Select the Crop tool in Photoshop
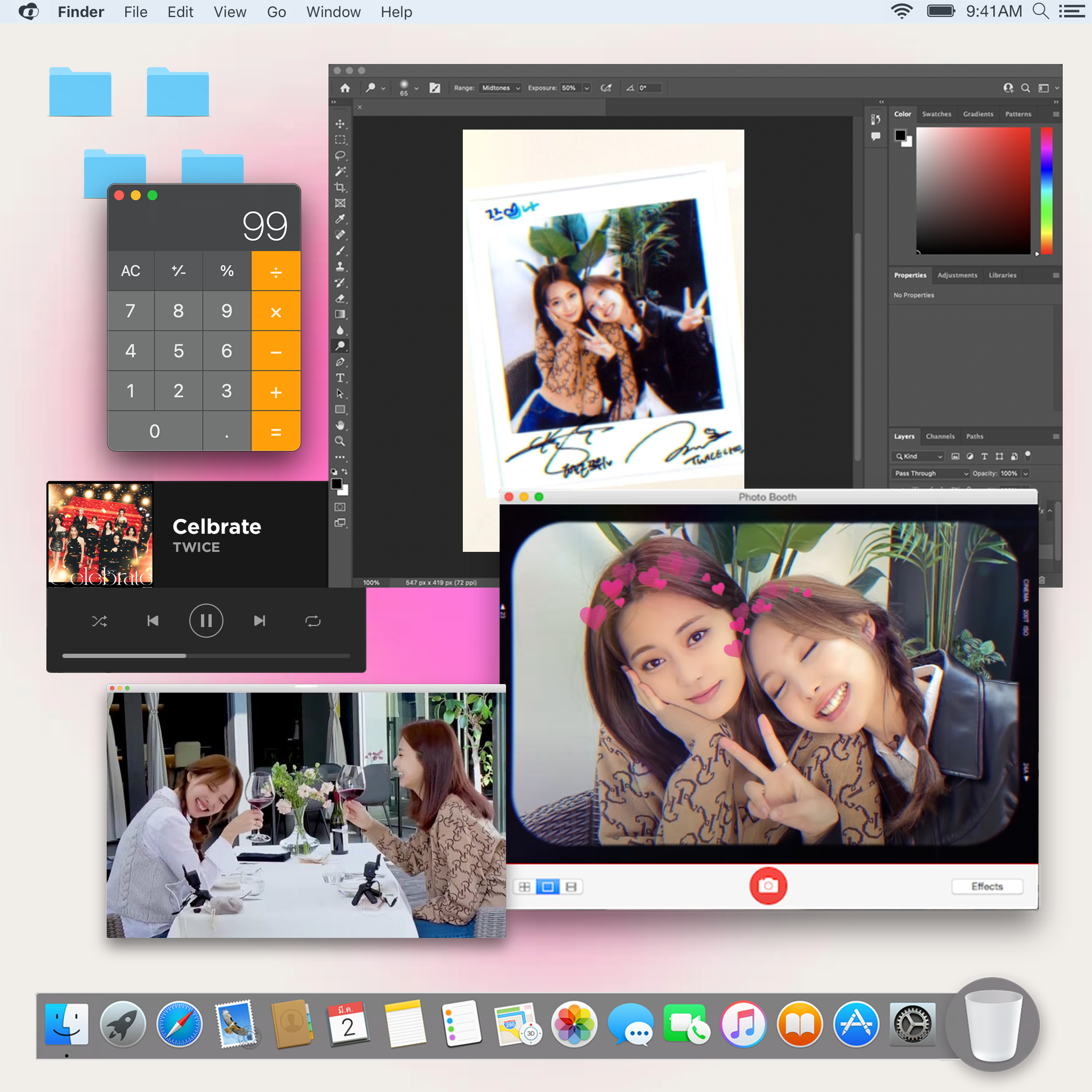The width and height of the screenshot is (1092, 1092). click(x=340, y=187)
